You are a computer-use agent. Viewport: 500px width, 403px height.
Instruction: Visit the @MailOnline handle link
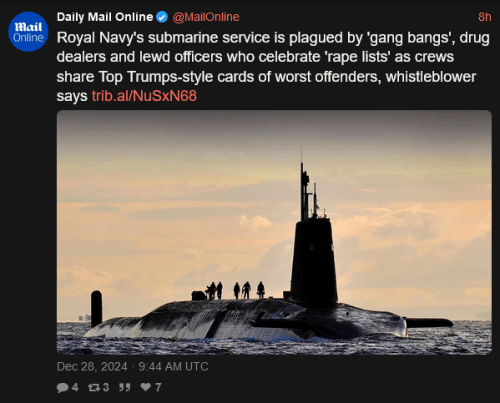click(x=206, y=17)
